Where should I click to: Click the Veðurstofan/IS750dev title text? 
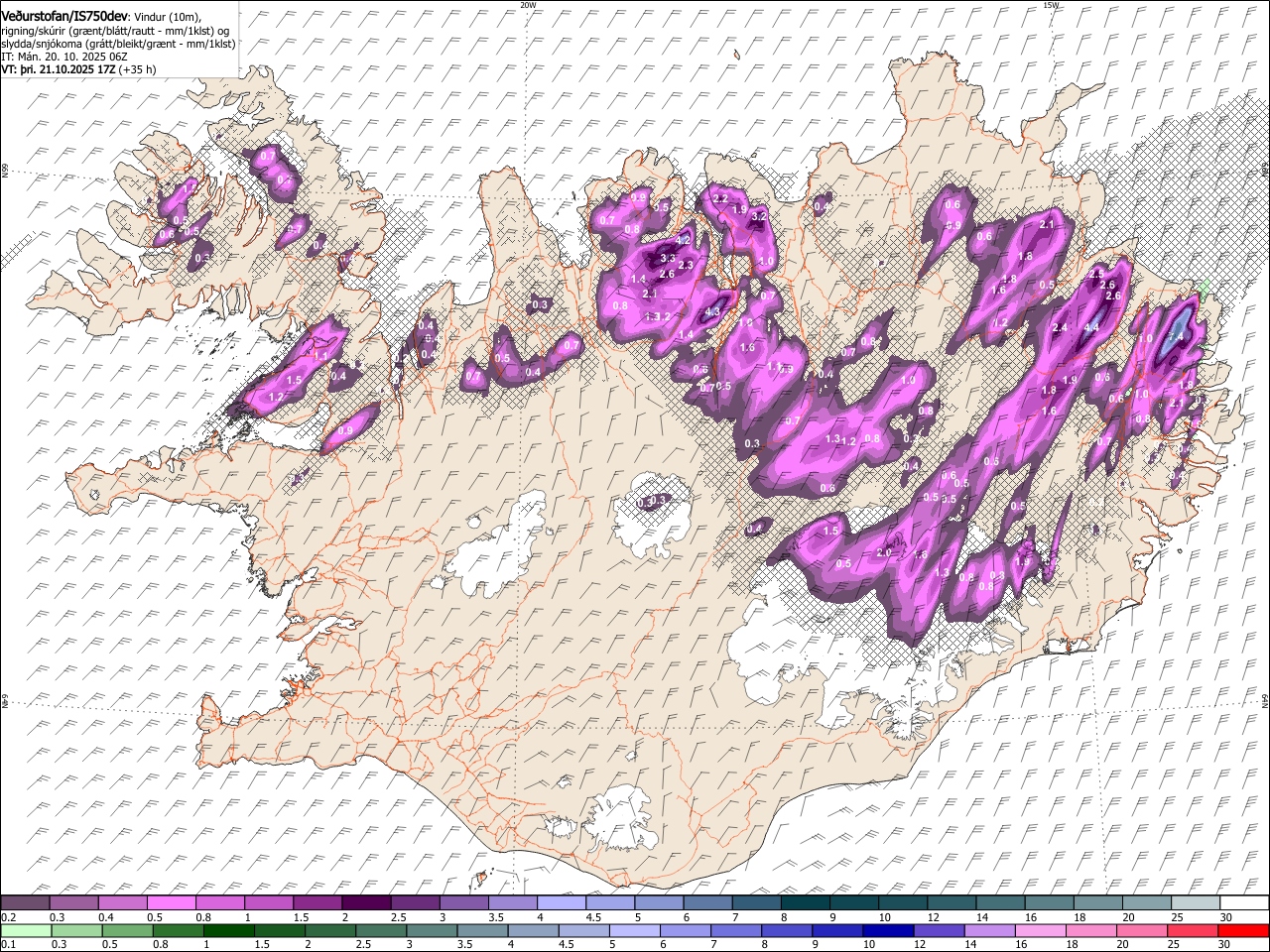pos(64,16)
